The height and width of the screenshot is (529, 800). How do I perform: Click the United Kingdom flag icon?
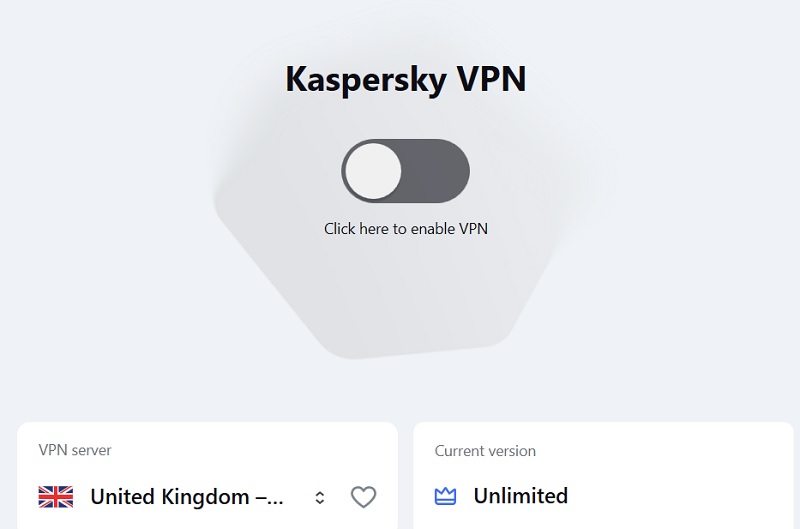click(x=56, y=497)
